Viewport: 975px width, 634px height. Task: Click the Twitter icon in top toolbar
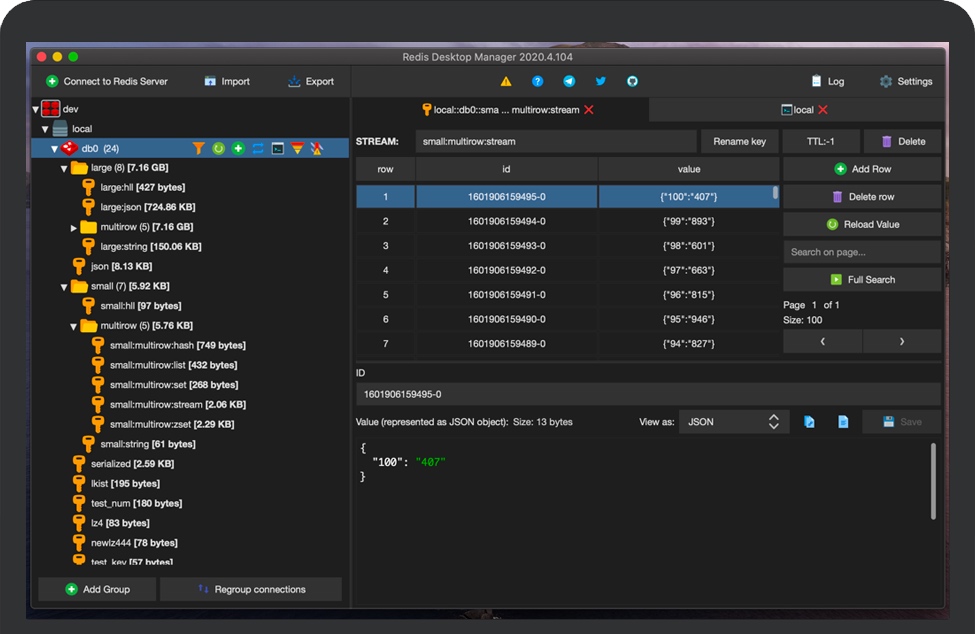pos(601,82)
